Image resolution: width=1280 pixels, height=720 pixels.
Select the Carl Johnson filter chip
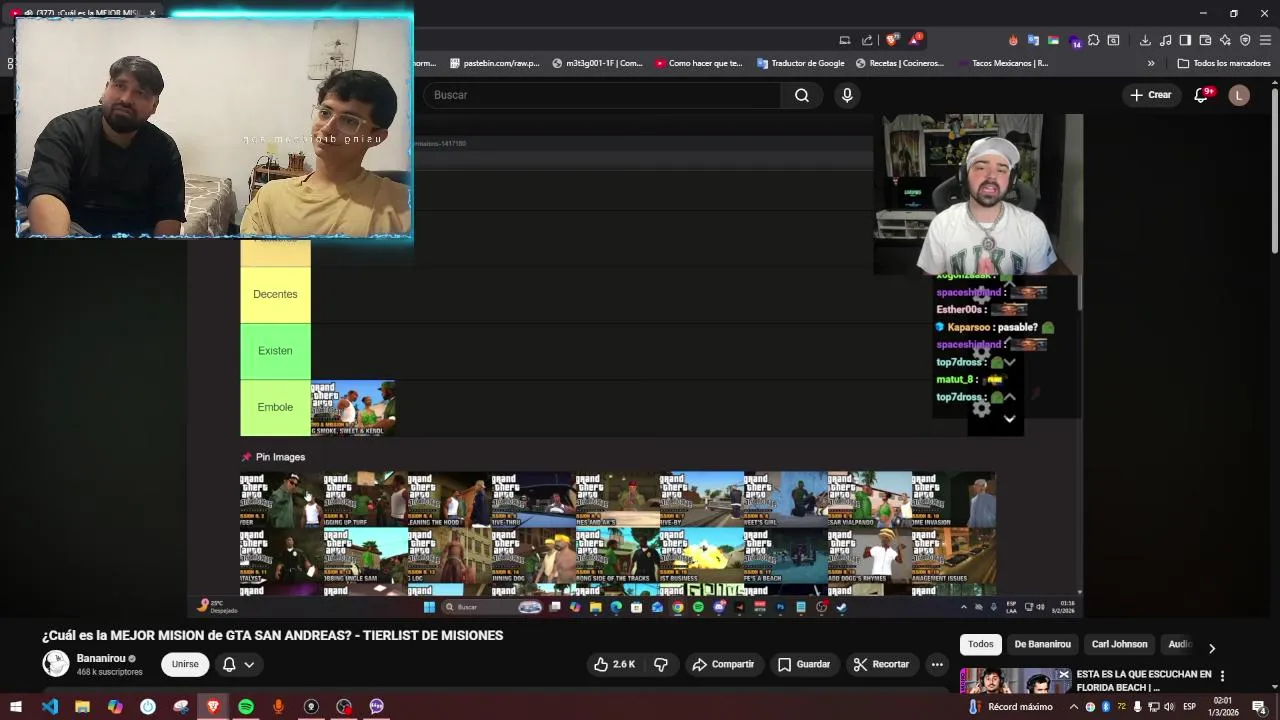click(1119, 644)
